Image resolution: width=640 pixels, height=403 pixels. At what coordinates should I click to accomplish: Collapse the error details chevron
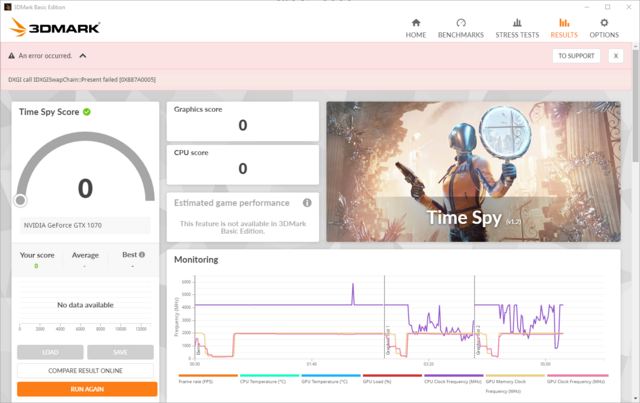(x=83, y=56)
